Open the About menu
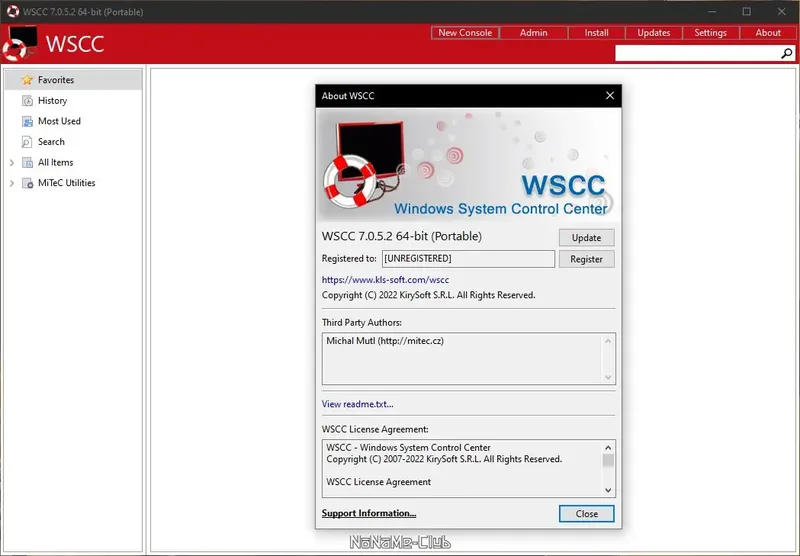Image resolution: width=800 pixels, height=556 pixels. pyautogui.click(x=768, y=33)
